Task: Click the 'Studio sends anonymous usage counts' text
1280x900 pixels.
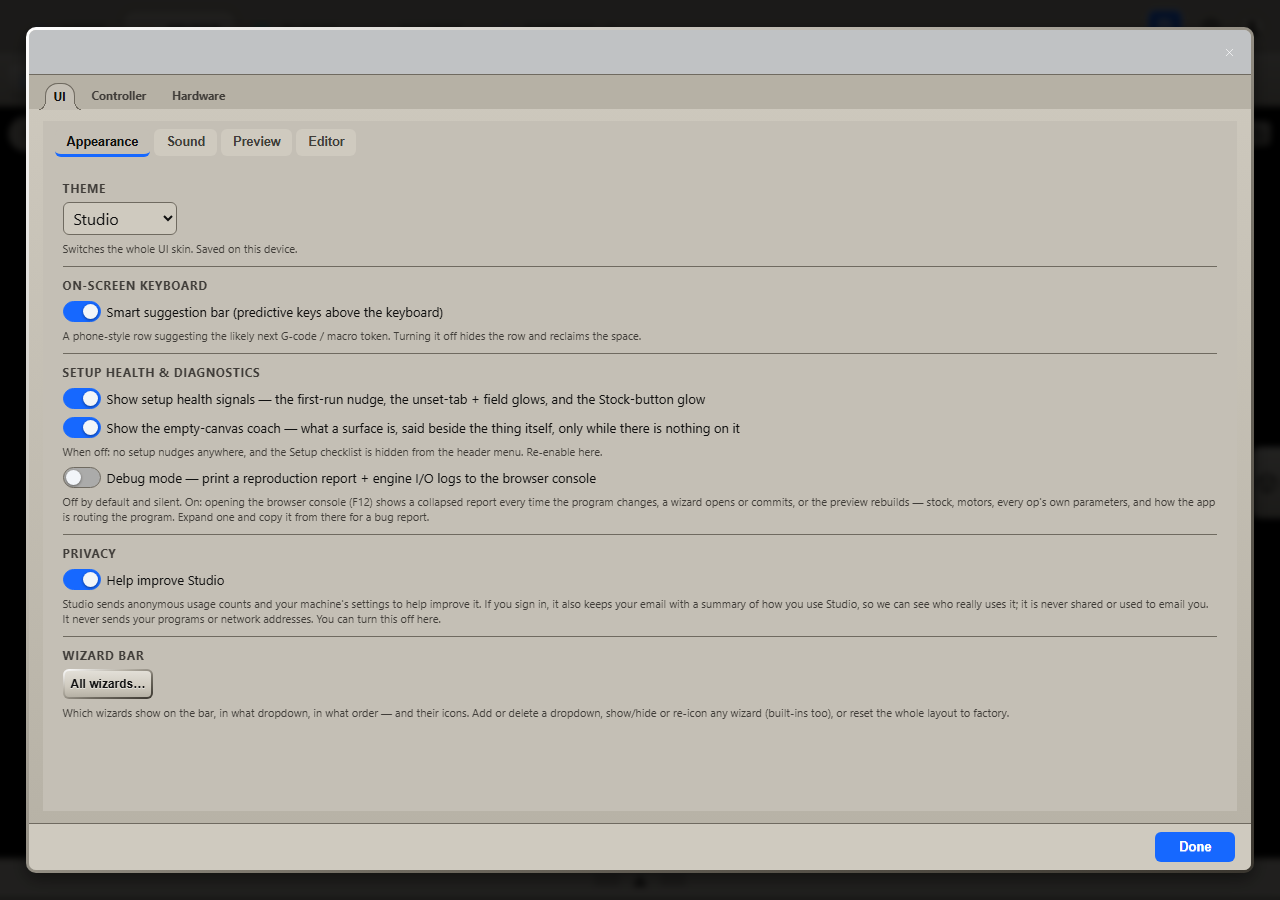Action: coord(636,612)
